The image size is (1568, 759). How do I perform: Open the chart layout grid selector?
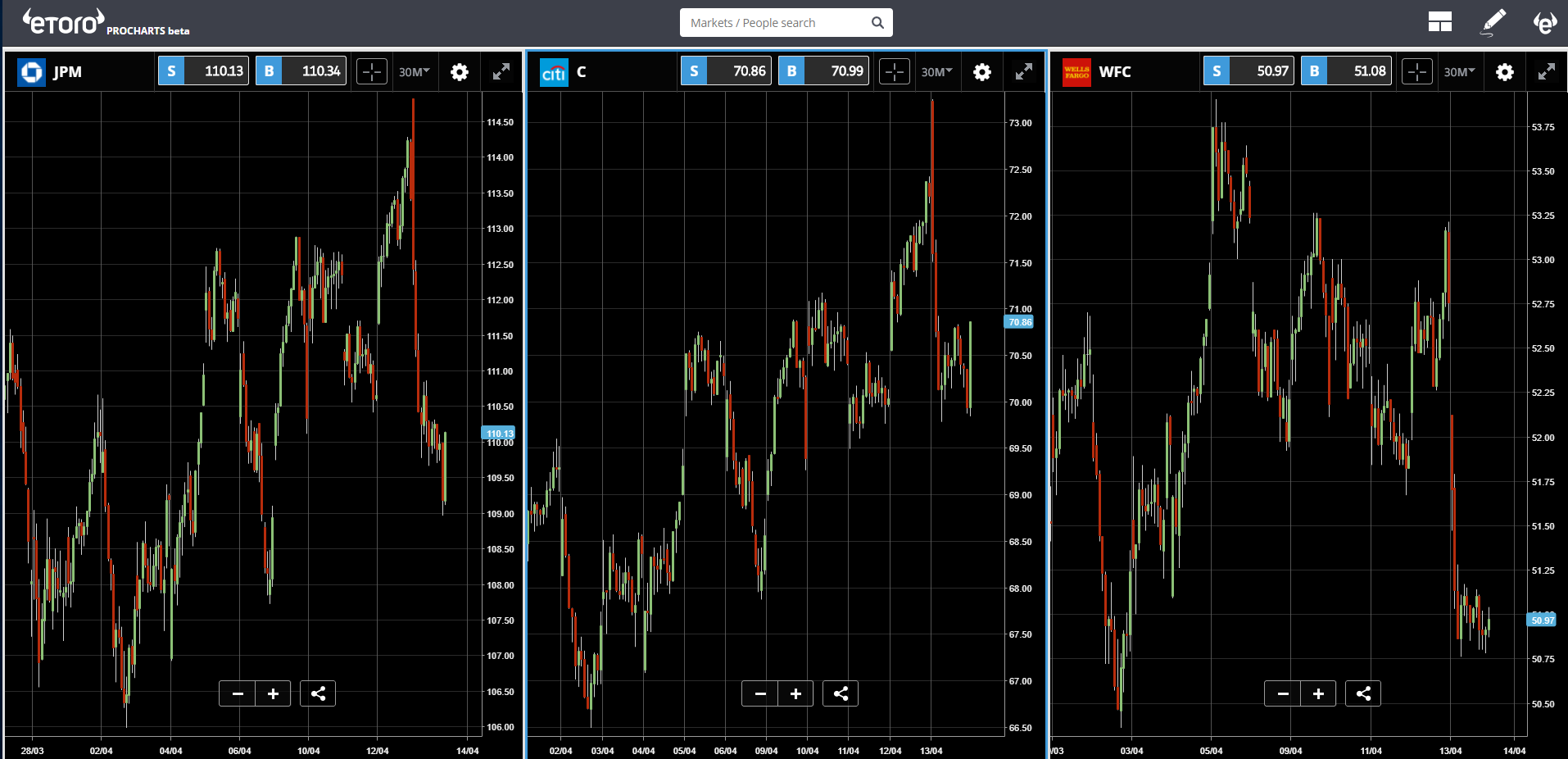pos(1439,22)
